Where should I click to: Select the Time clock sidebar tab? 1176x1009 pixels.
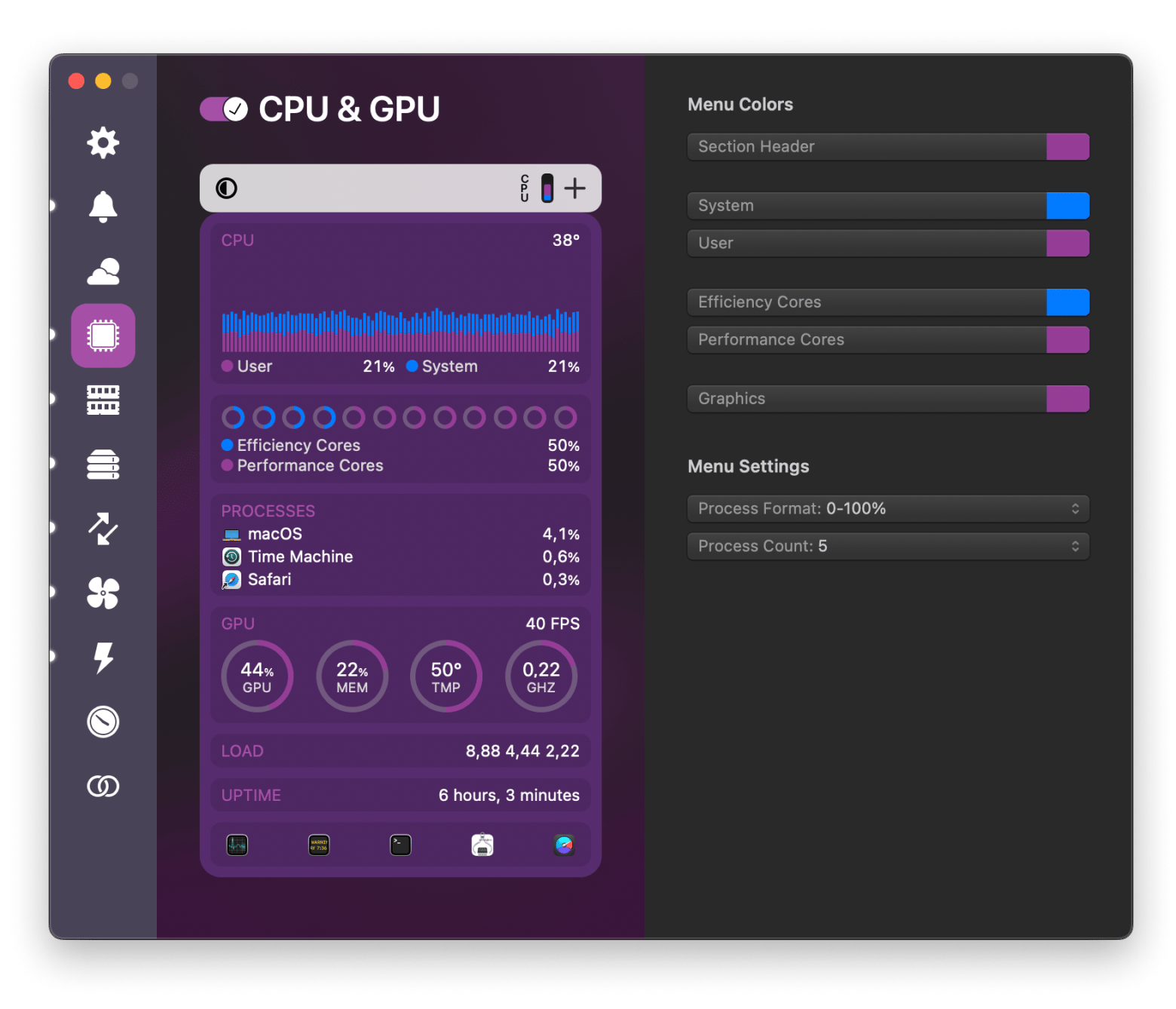coord(103,722)
